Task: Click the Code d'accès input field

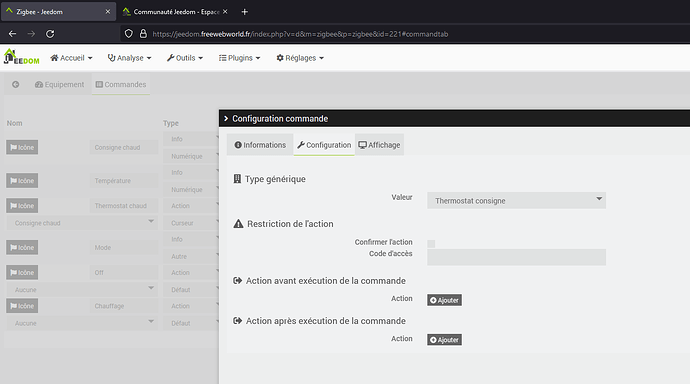Action: [516, 257]
